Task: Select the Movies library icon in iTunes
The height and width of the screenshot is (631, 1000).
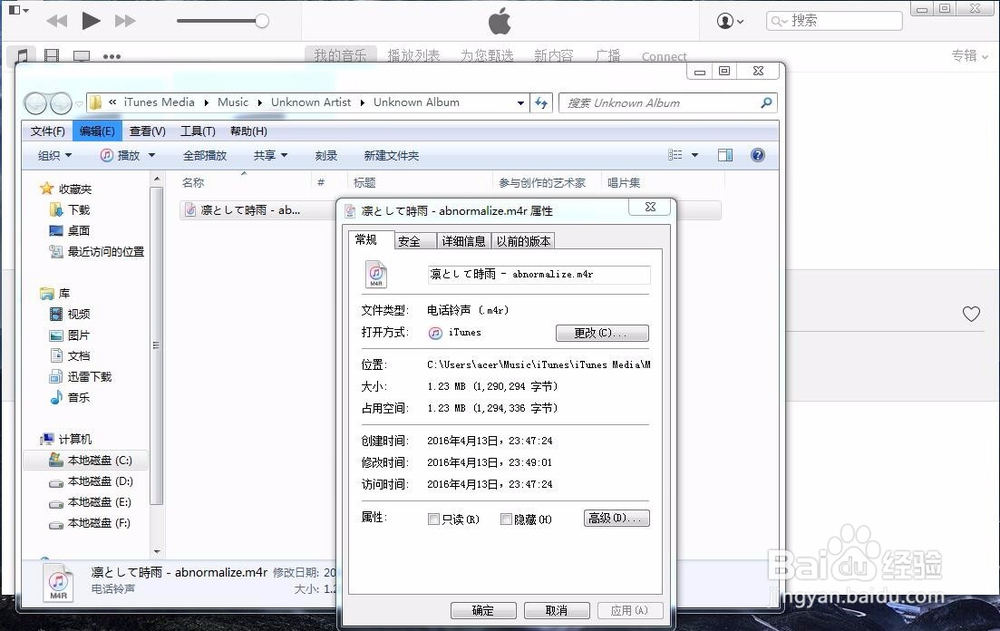Action: point(52,56)
